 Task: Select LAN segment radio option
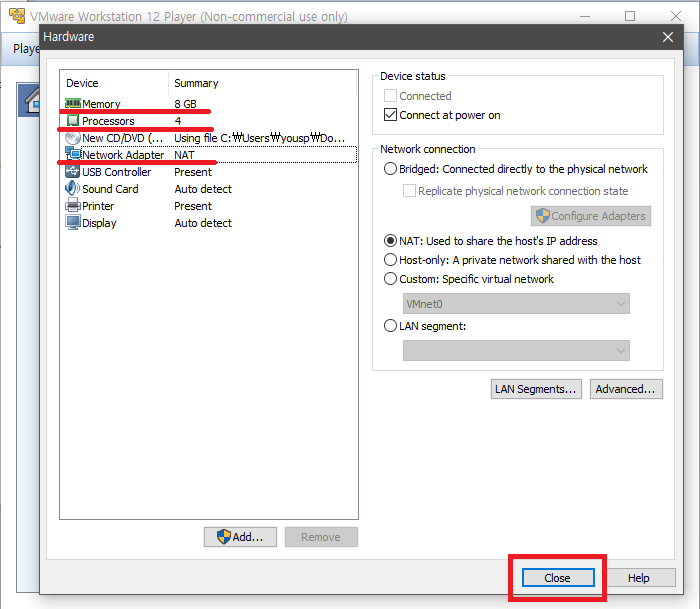(x=390, y=325)
